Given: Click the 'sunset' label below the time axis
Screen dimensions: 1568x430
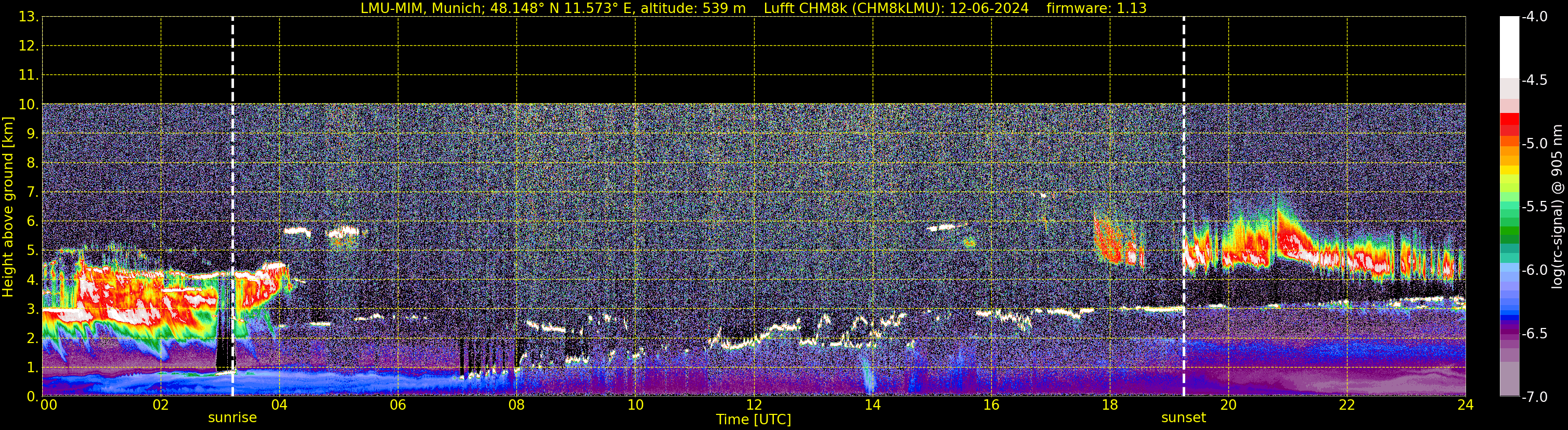Looking at the screenshot, I should [x=1183, y=417].
